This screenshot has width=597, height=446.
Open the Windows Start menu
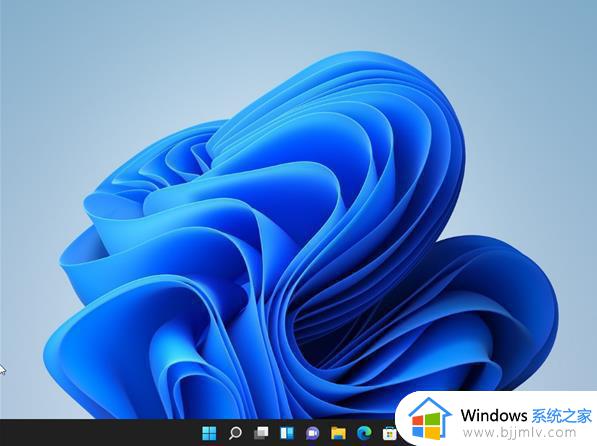tap(209, 433)
